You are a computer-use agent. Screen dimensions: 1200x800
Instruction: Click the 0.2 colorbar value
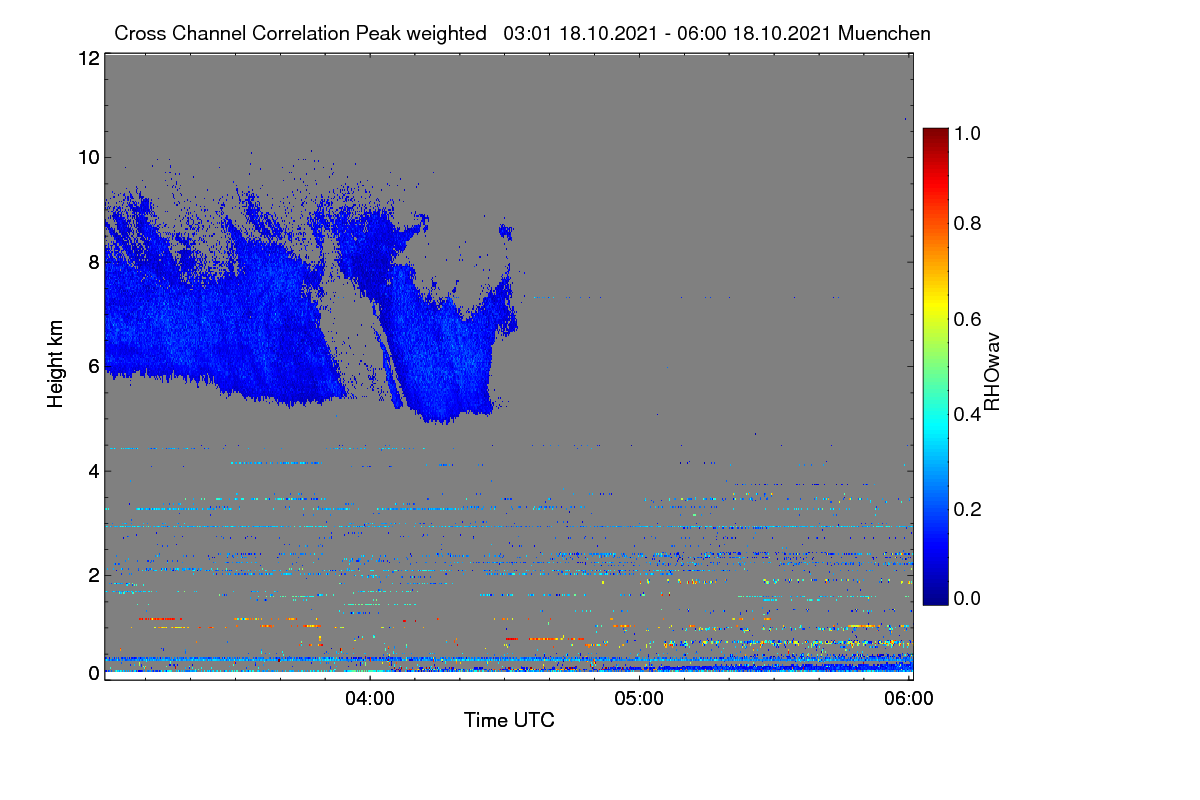[x=966, y=508]
